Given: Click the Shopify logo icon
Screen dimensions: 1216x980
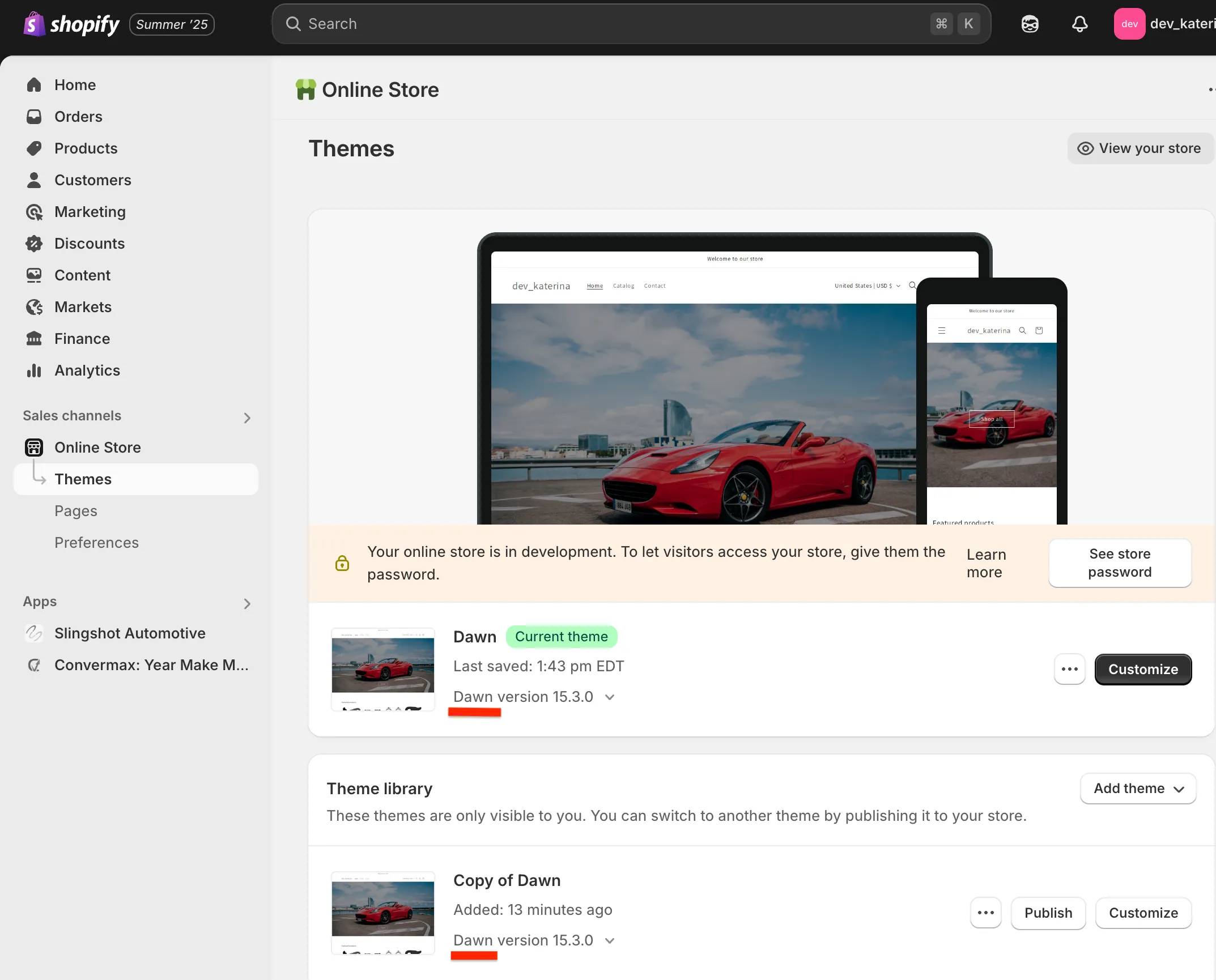Looking at the screenshot, I should (34, 24).
